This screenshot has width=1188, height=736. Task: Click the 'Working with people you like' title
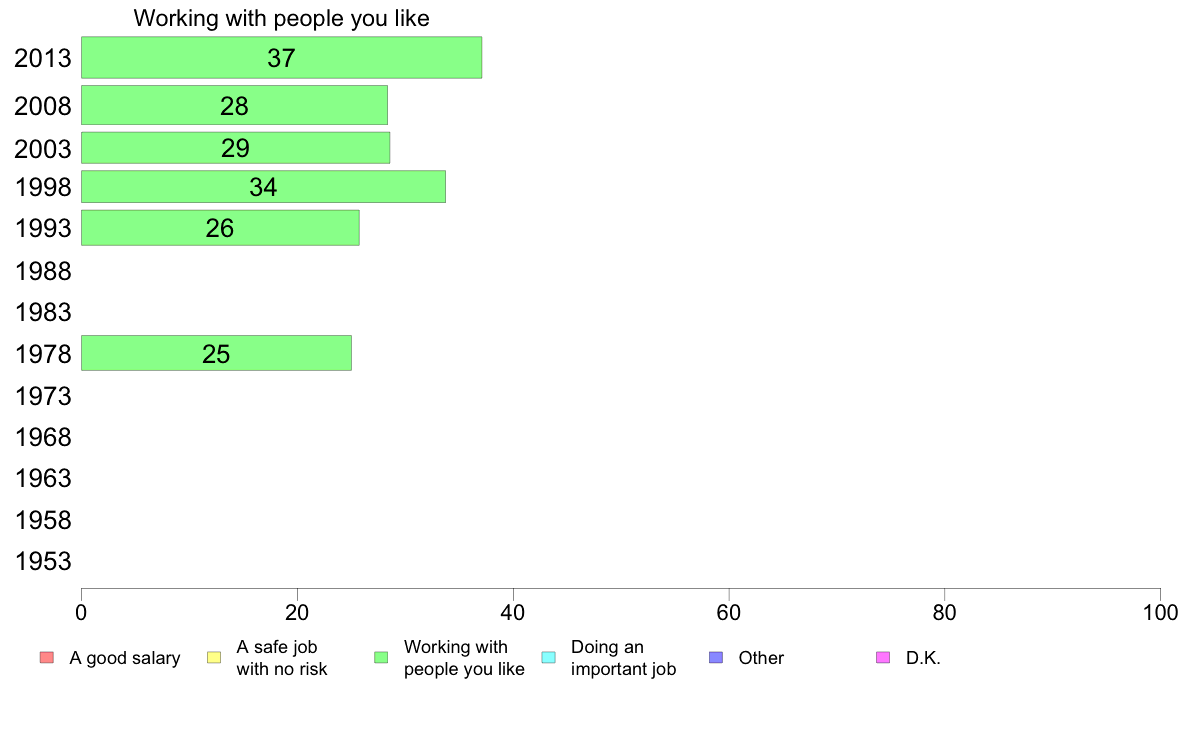[x=281, y=18]
